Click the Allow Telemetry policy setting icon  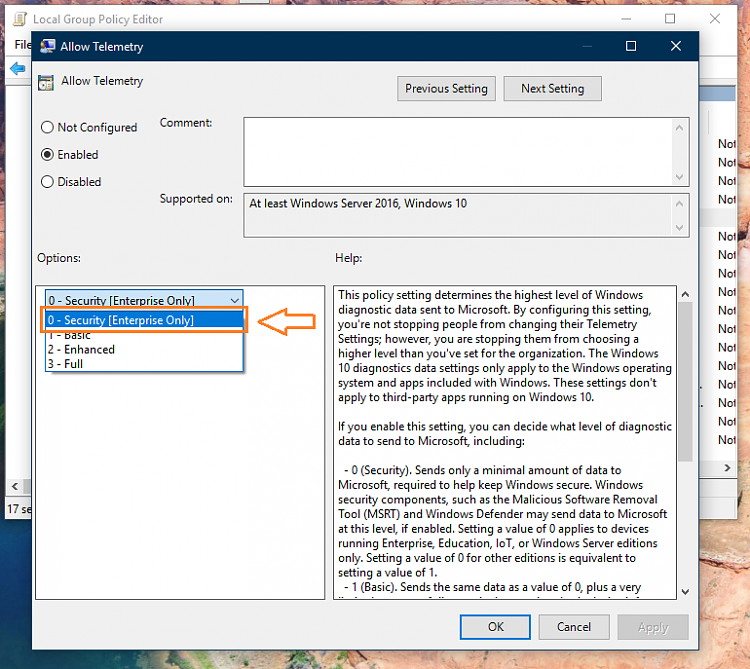pyautogui.click(x=46, y=82)
